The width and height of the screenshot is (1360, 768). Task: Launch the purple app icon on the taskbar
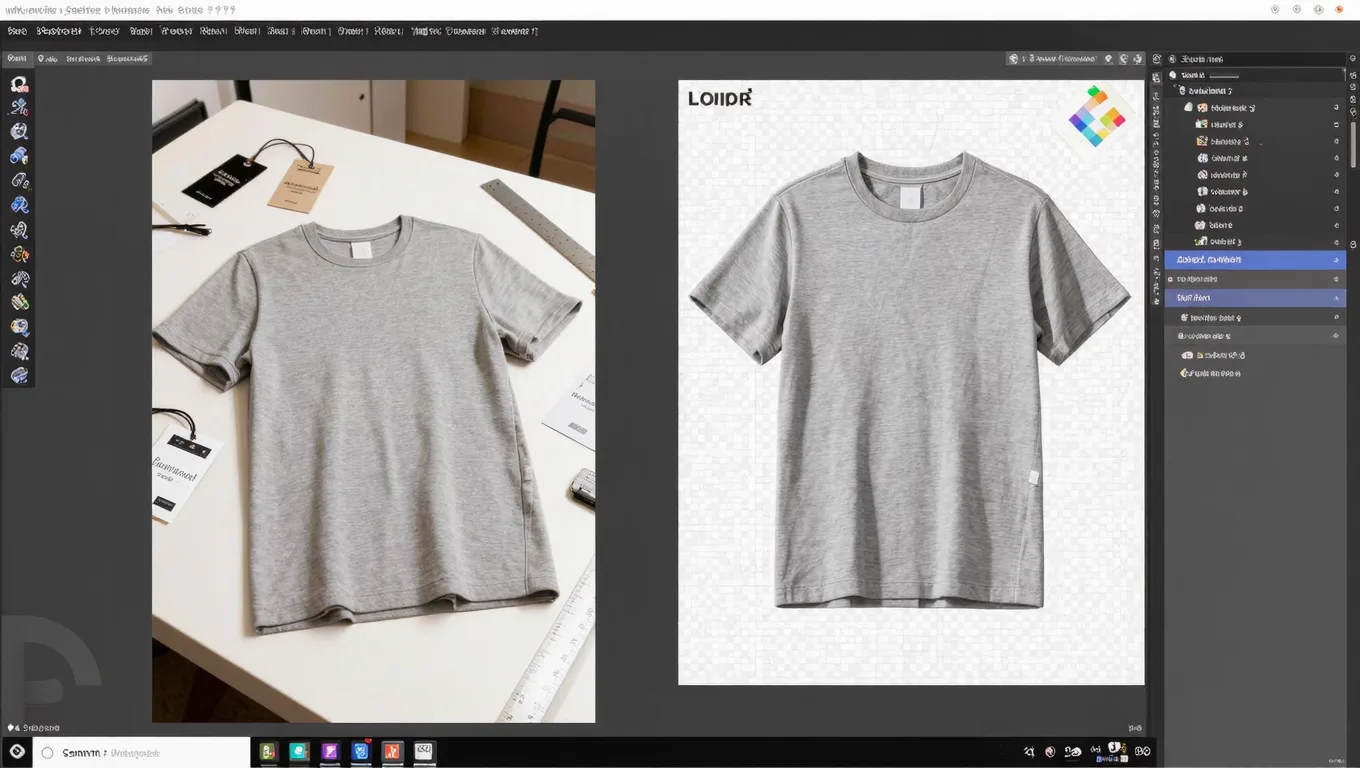coord(330,752)
